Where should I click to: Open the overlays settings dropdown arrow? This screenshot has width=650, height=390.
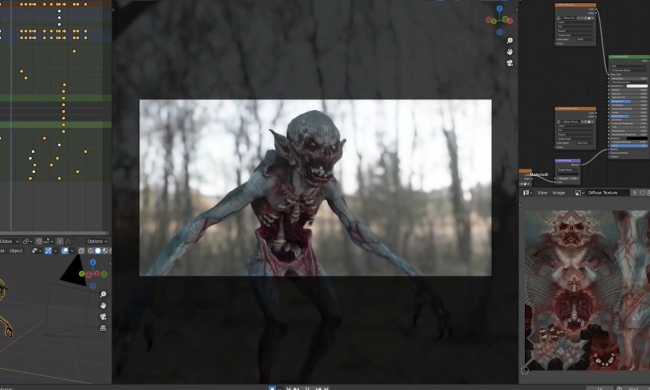click(x=72, y=251)
